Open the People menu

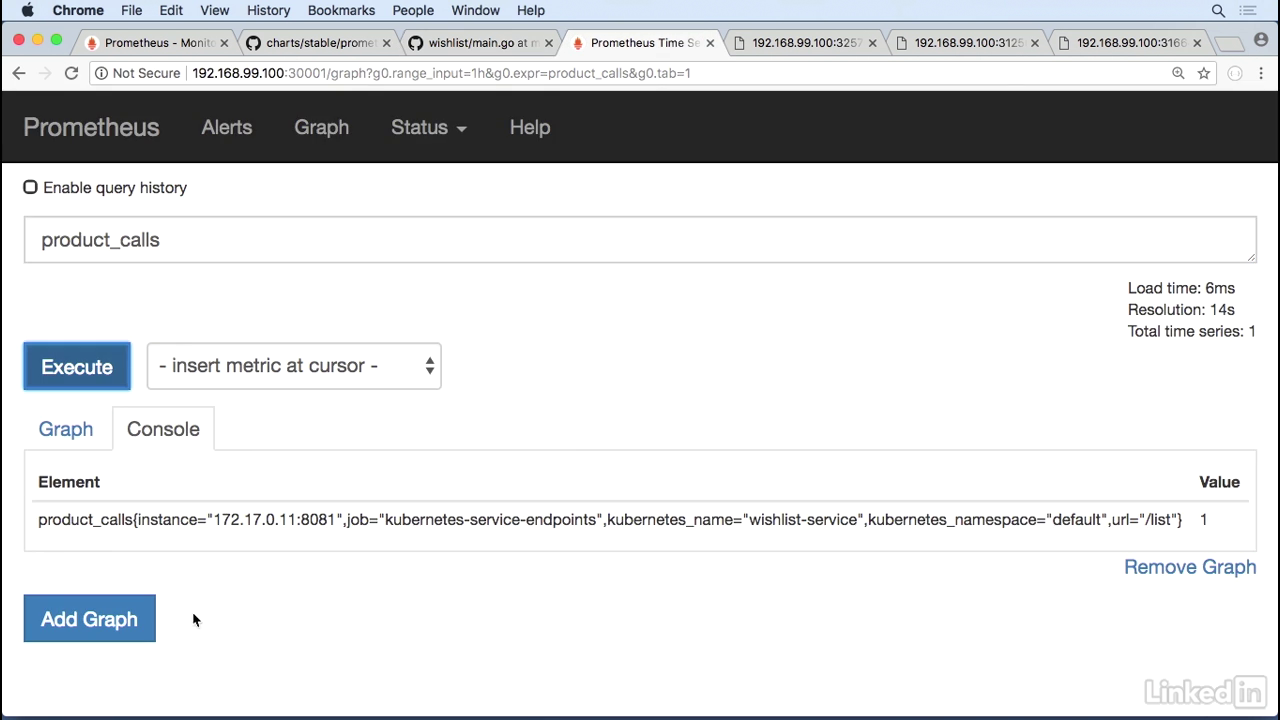pos(413,10)
